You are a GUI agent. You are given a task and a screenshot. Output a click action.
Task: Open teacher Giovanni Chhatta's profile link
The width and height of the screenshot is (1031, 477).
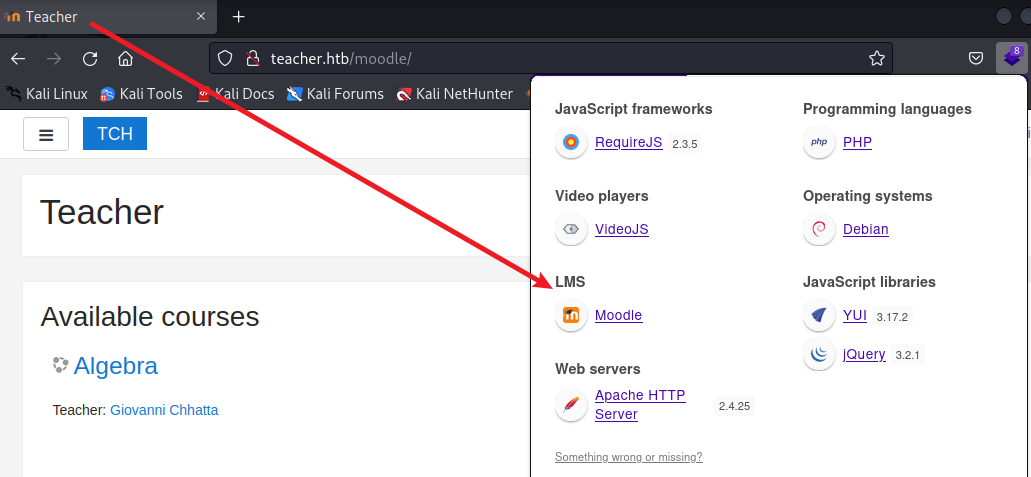coord(164,410)
